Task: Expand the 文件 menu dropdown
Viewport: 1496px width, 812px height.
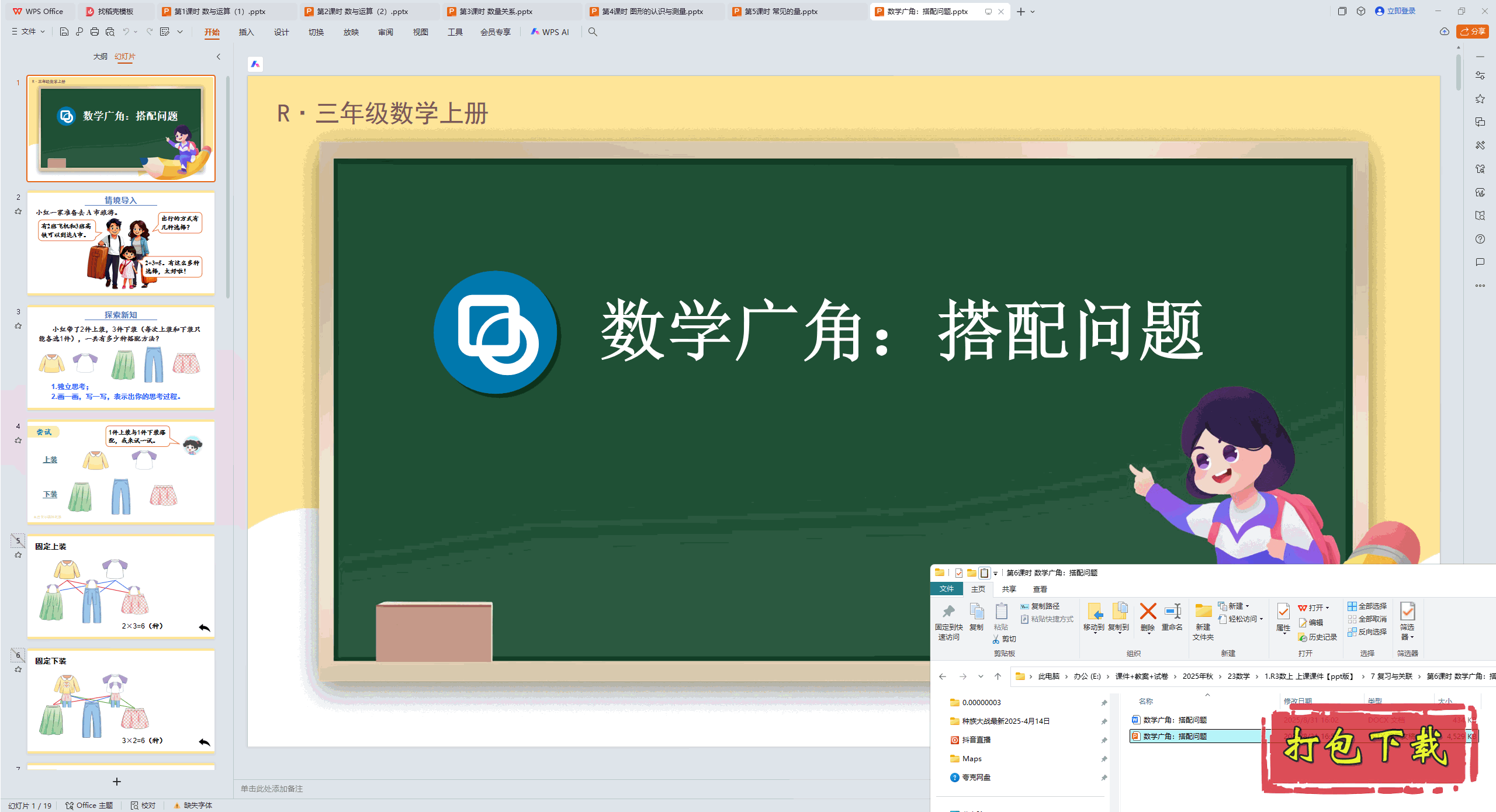Action: point(29,32)
